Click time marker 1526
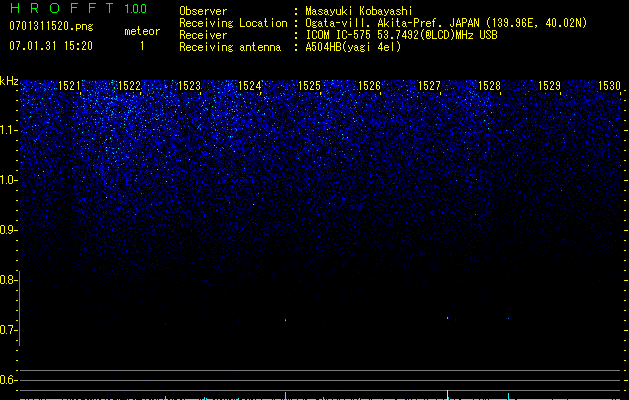Image resolution: width=629 pixels, height=400 pixels. click(x=369, y=86)
